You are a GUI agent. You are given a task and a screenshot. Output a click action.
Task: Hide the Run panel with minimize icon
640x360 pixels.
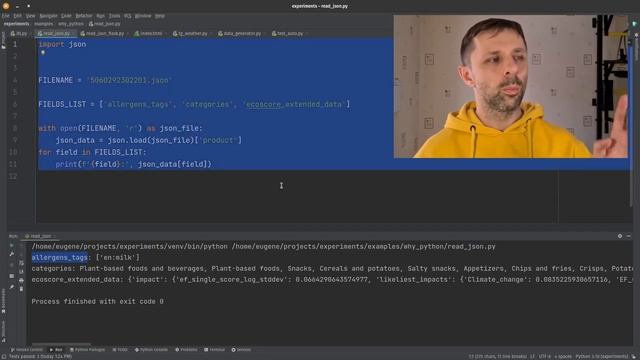tap(629, 236)
